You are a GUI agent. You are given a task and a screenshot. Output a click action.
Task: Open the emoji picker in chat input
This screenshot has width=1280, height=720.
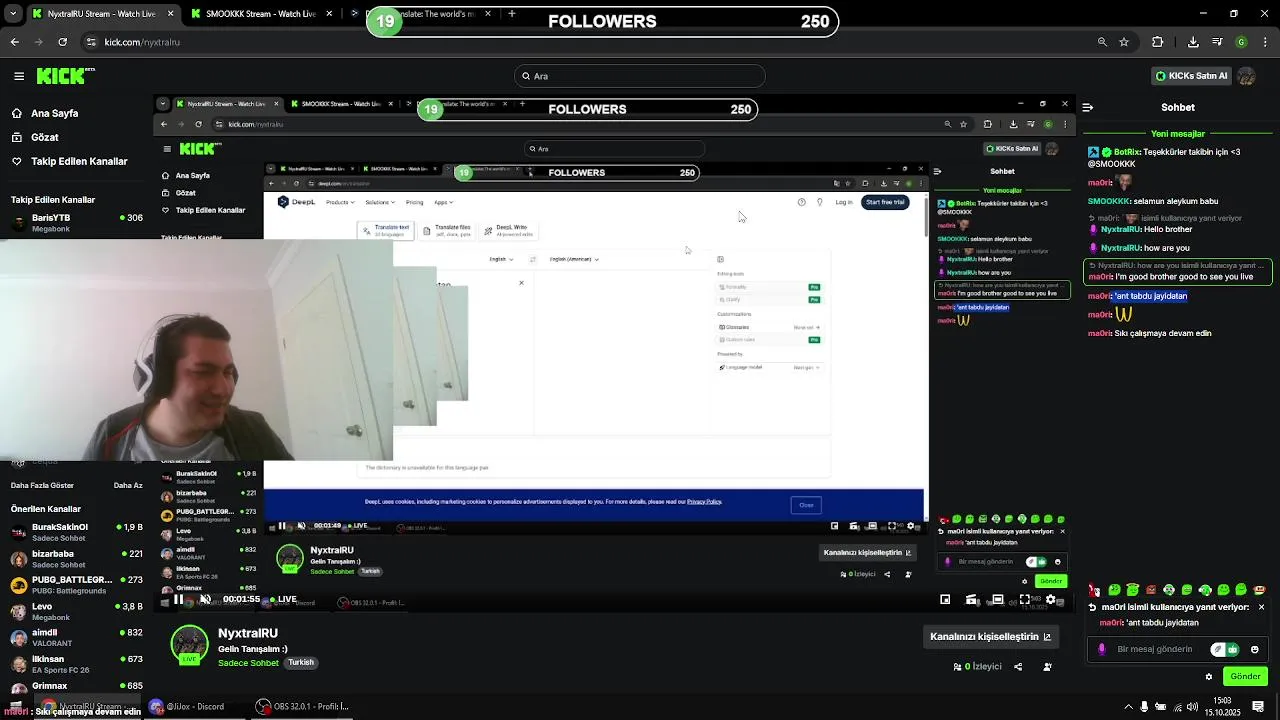(x=1255, y=649)
